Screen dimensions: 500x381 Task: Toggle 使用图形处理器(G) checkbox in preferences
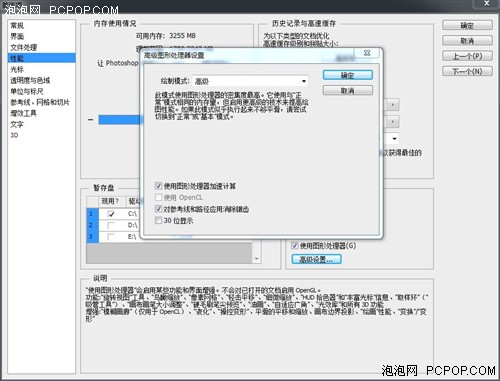pyautogui.click(x=295, y=246)
